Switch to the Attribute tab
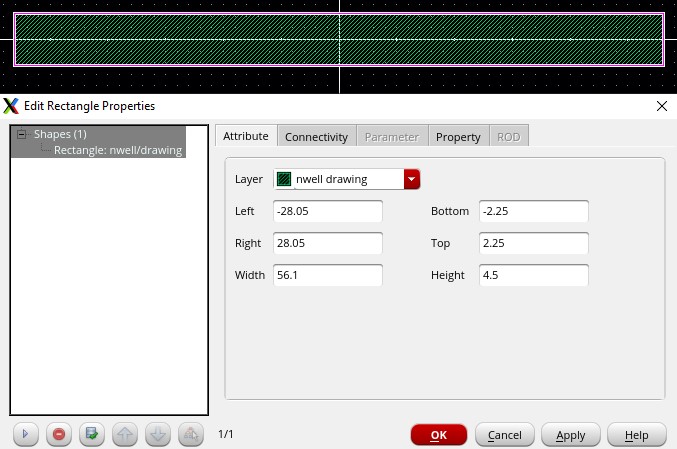Screen dimensions: 677x449 tap(246, 136)
